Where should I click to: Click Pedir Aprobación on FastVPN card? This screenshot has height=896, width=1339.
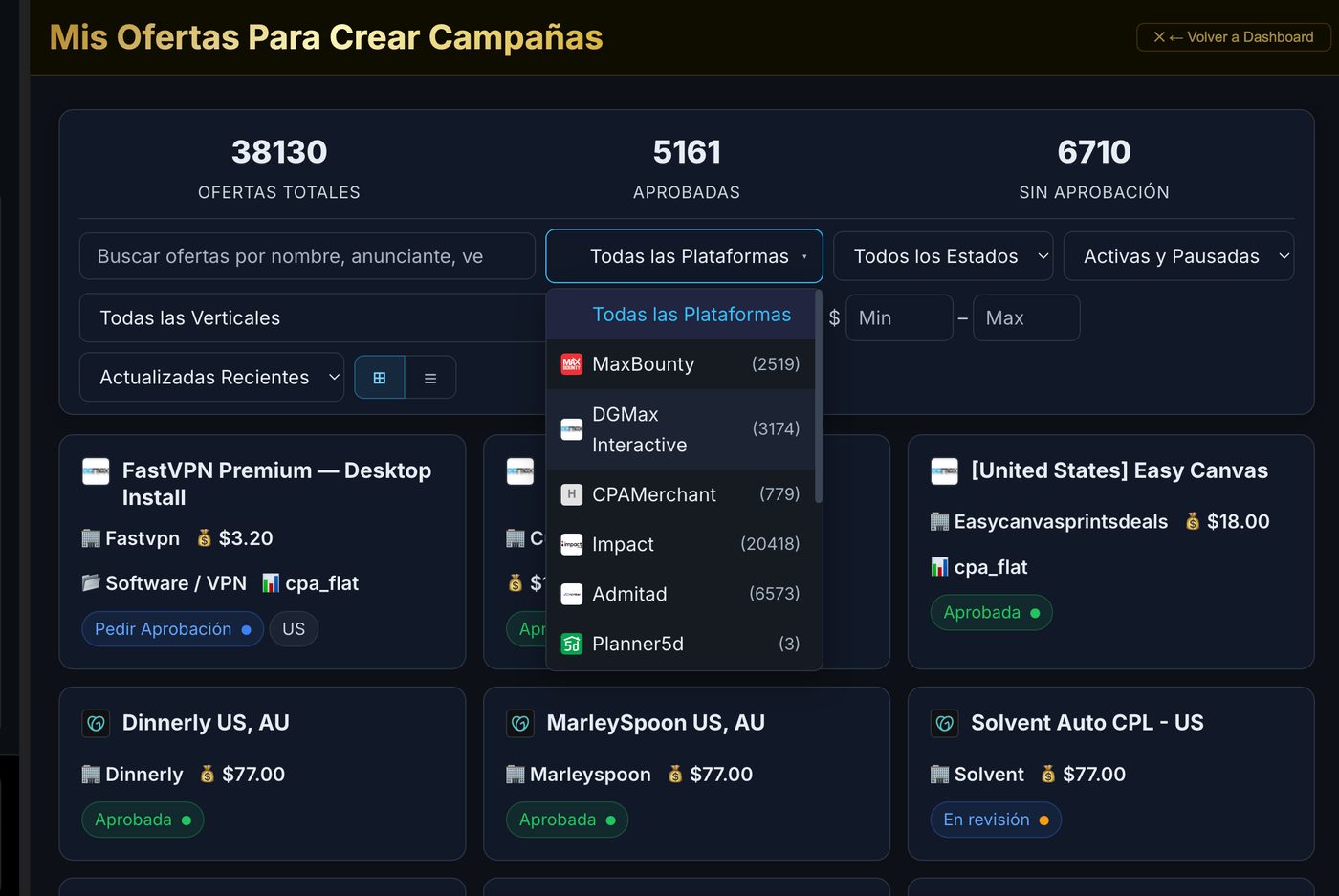pyautogui.click(x=172, y=629)
